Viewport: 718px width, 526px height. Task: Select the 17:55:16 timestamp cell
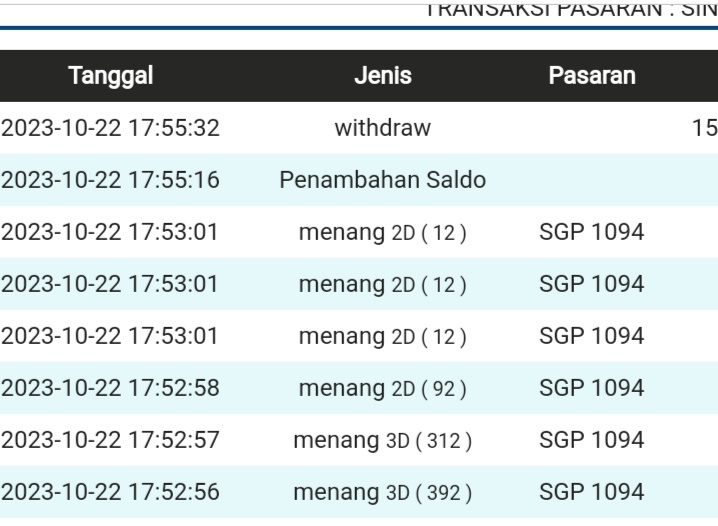(x=110, y=181)
